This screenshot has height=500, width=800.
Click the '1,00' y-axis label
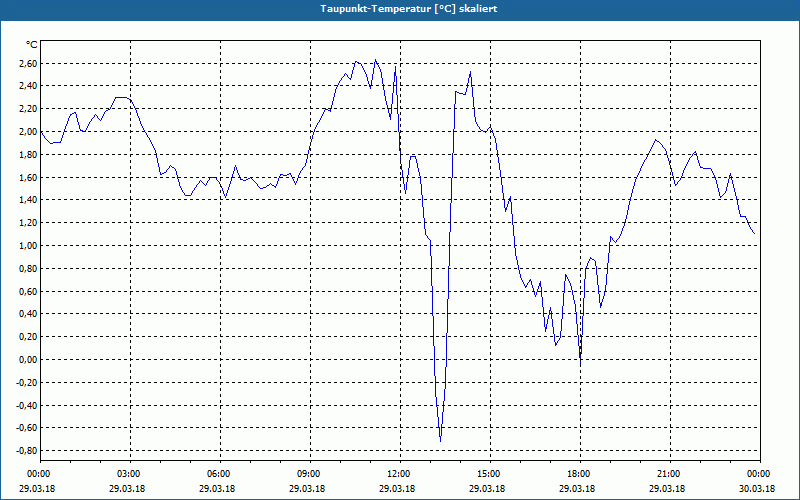tap(29, 245)
